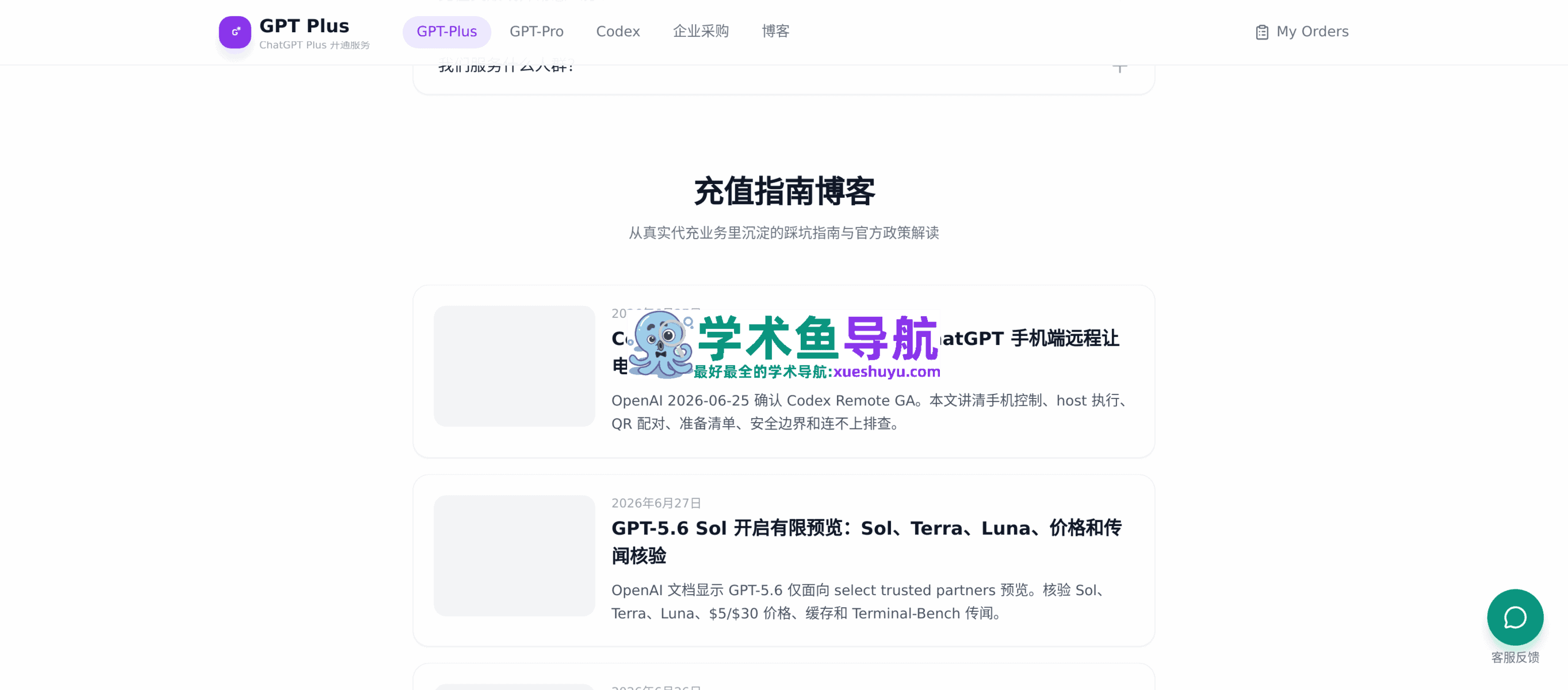Click the 充值指南博客 heading
The width and height of the screenshot is (1568, 690).
(x=784, y=191)
